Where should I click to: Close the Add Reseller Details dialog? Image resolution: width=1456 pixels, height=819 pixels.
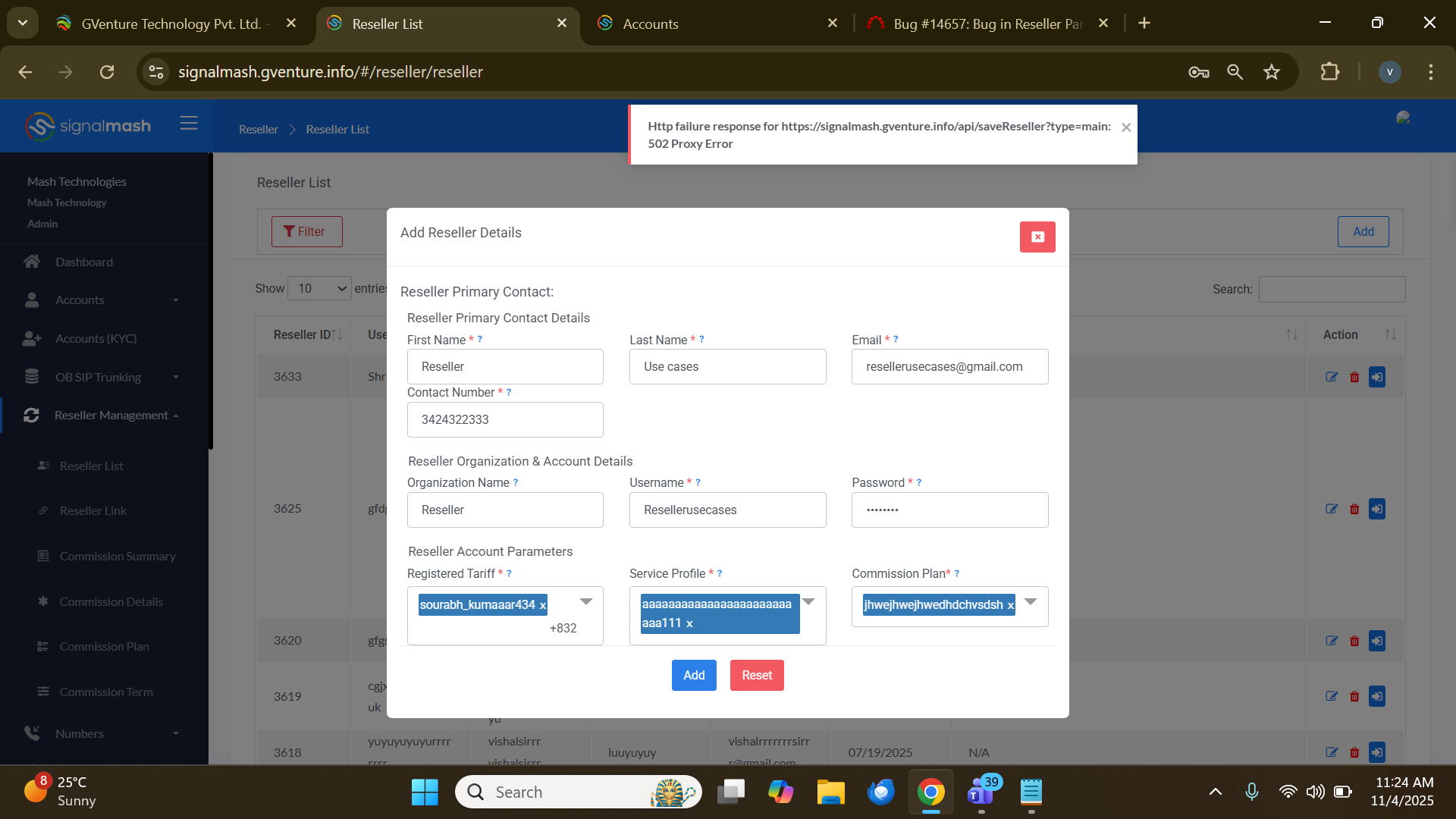pos(1037,237)
